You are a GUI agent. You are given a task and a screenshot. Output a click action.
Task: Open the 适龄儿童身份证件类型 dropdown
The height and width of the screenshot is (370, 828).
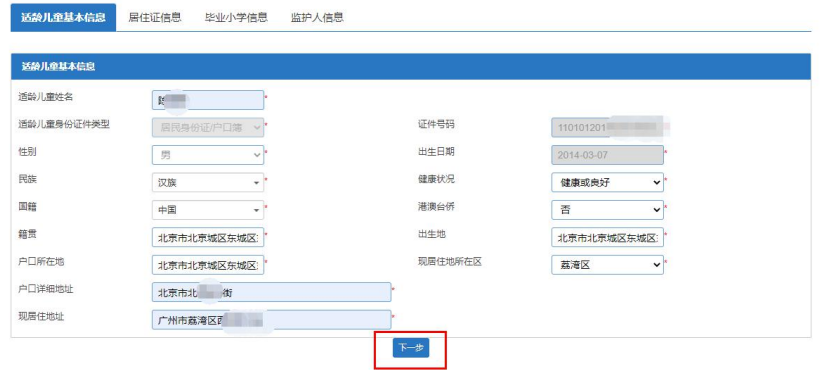(x=208, y=127)
